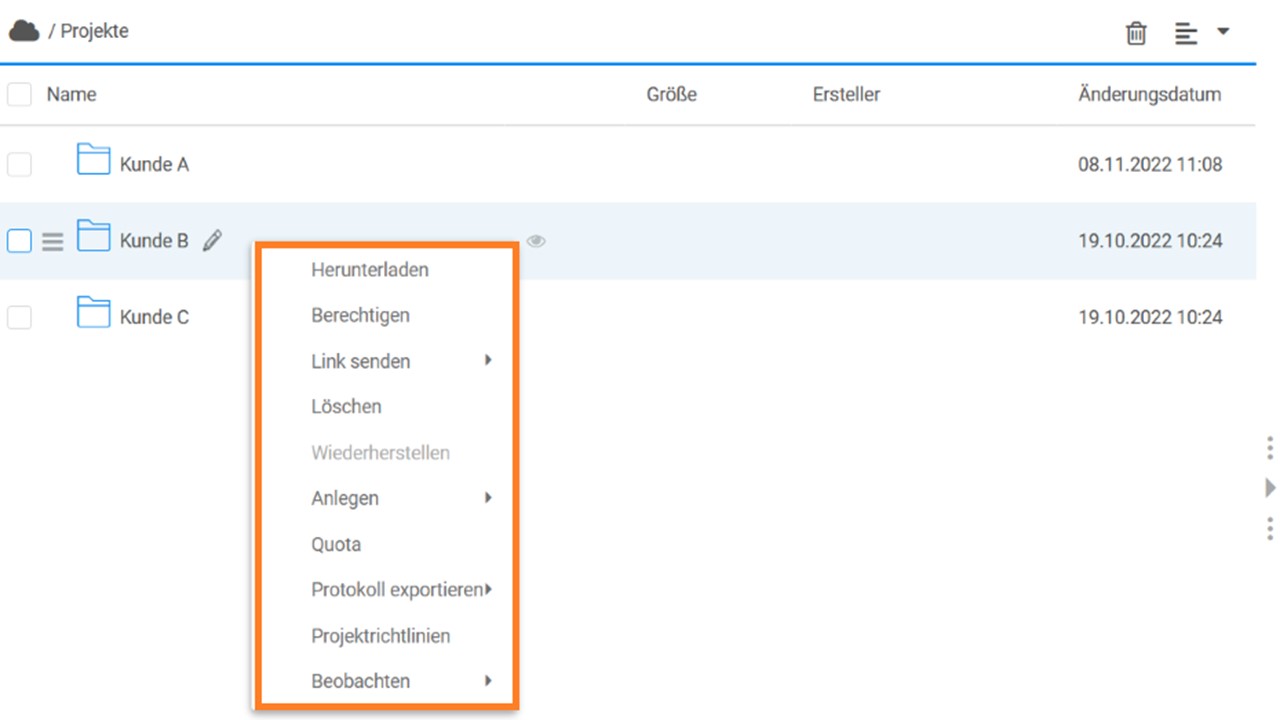Tick the select-all checkbox in header

coord(19,95)
